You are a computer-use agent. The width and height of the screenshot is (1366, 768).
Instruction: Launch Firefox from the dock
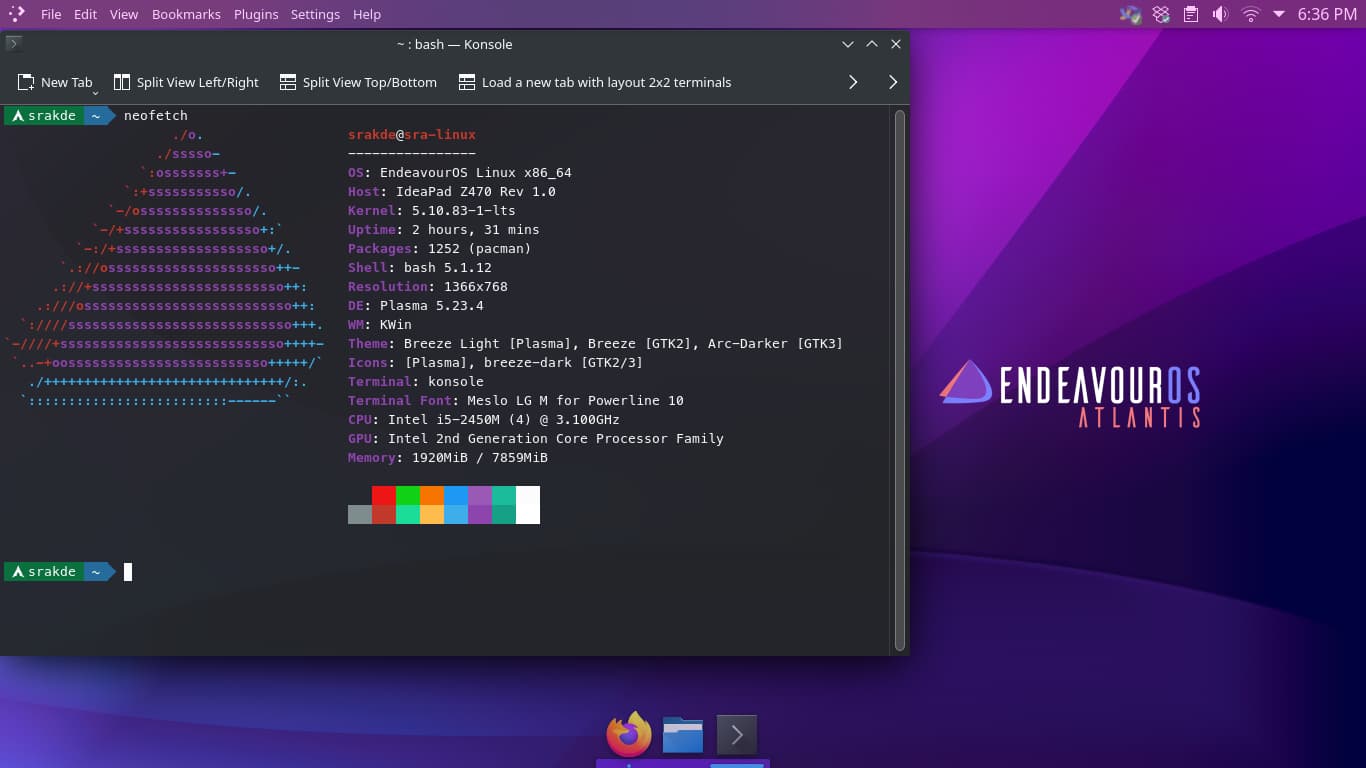click(x=629, y=734)
